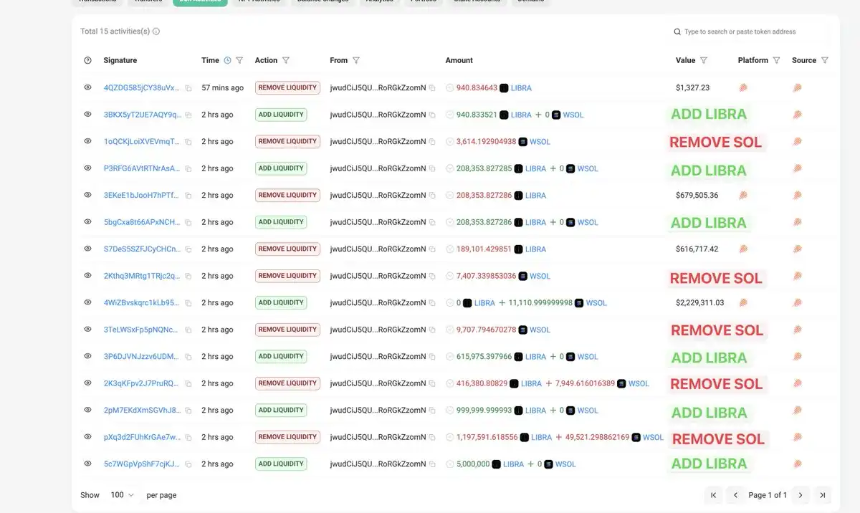This screenshot has height=513, width=860.
Task: Open total activities info icon
Action: point(156,31)
